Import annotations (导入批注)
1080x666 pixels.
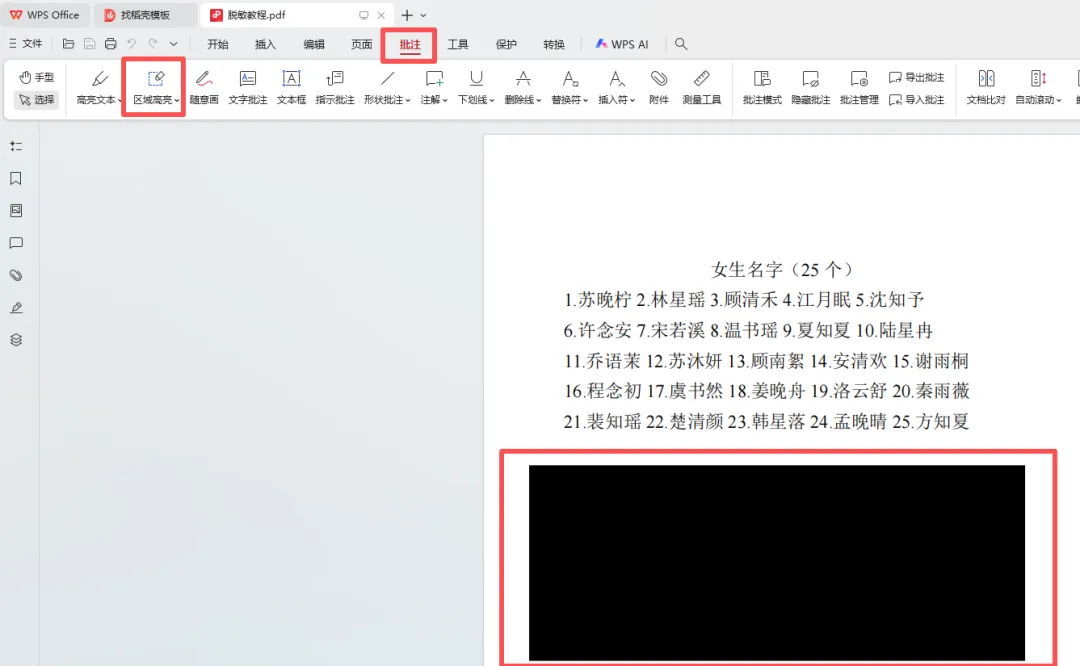click(x=917, y=100)
